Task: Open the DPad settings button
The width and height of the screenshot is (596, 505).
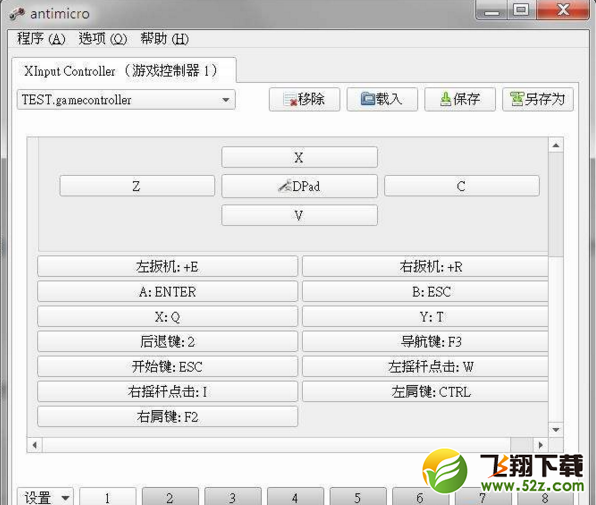Action: coord(299,186)
